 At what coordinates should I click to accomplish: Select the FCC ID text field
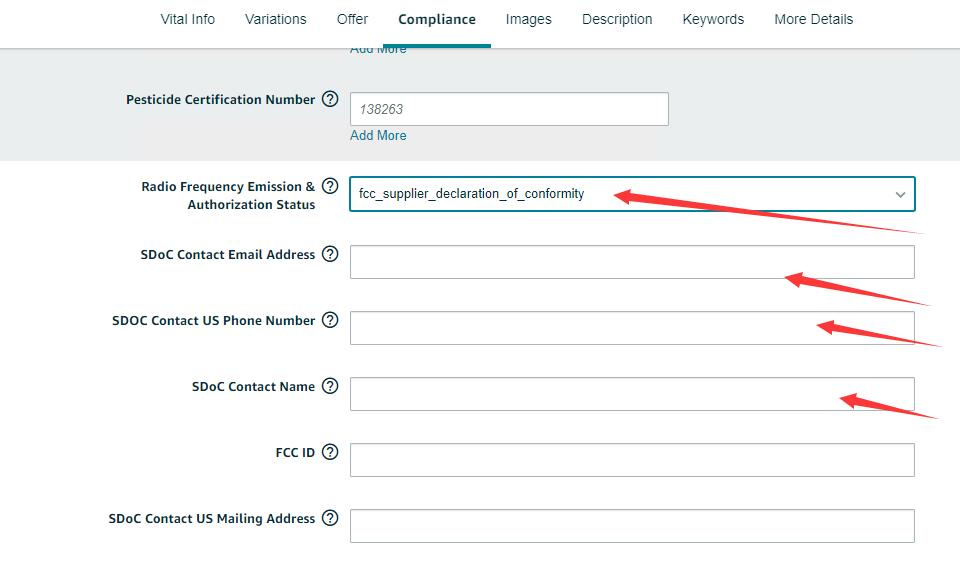point(631,460)
